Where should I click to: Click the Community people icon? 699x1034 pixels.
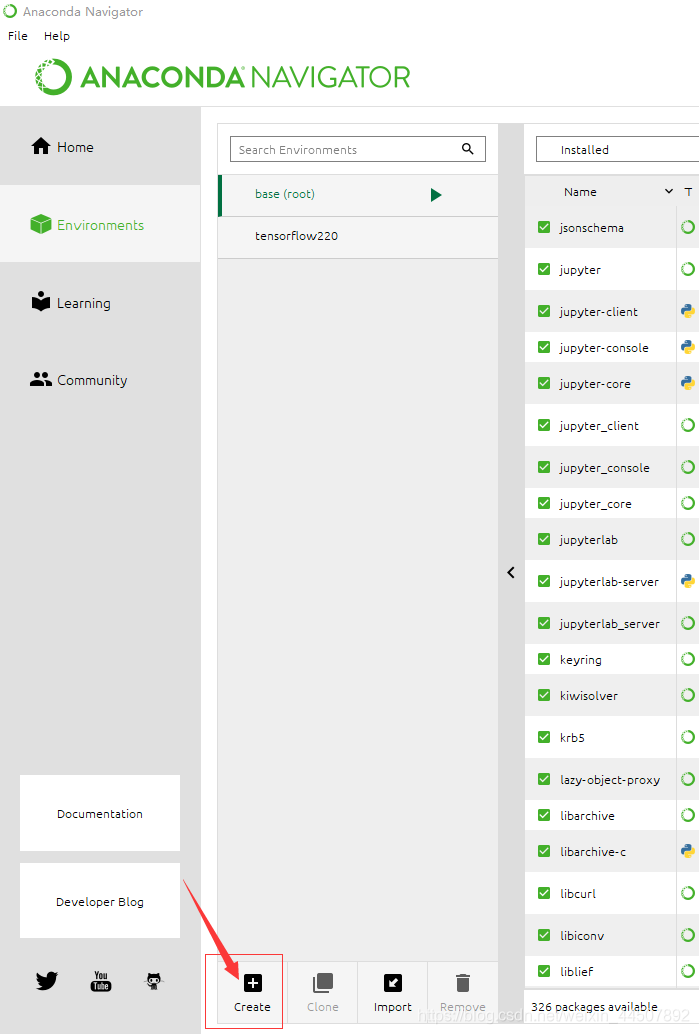point(41,379)
